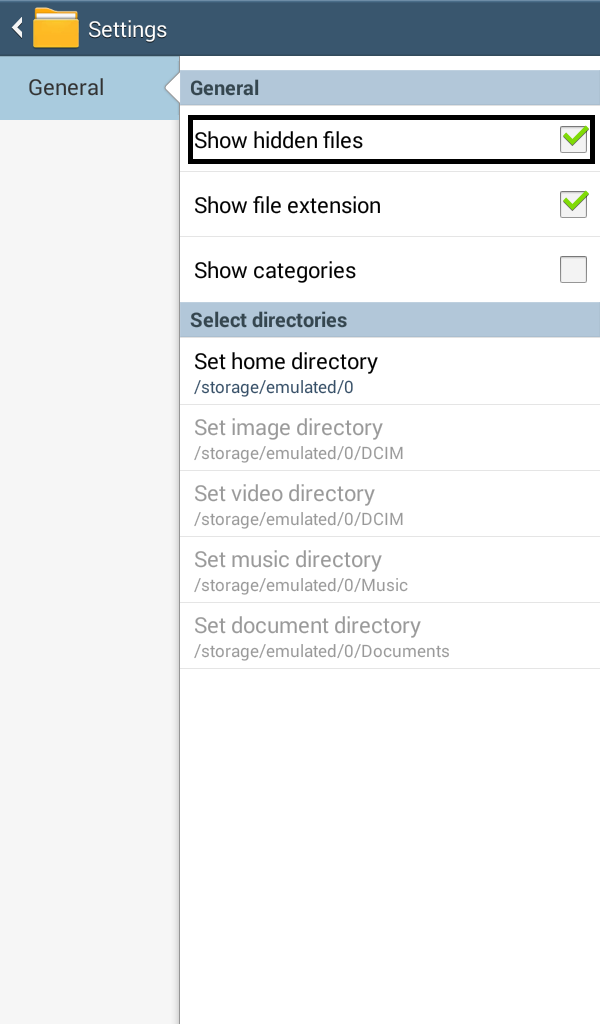Select the General tab in sidebar
Viewport: 600px width, 1024px height.
click(x=66, y=88)
